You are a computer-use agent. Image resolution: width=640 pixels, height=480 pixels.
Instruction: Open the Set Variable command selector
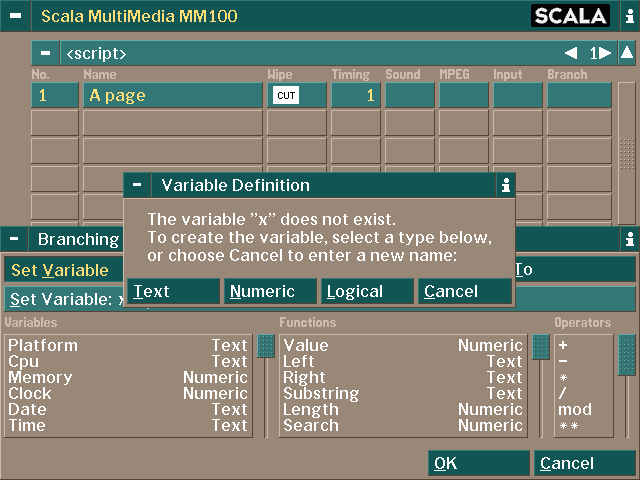coord(62,270)
